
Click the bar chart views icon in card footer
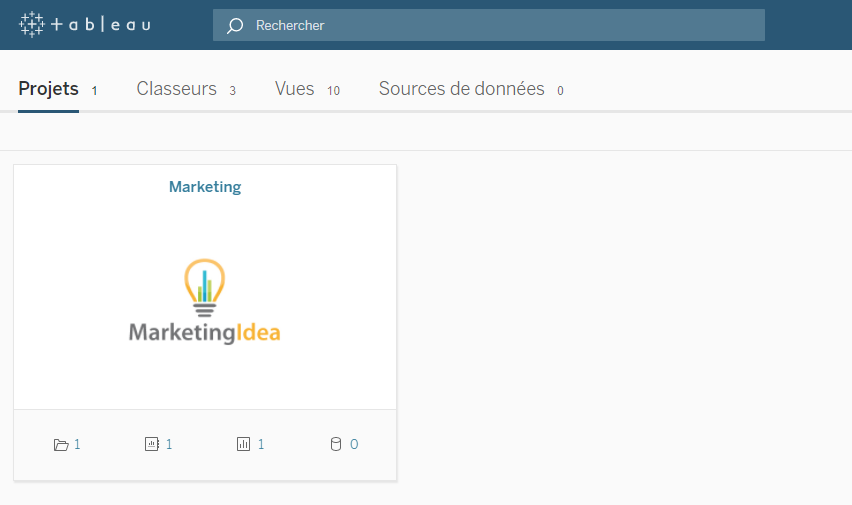(x=243, y=444)
